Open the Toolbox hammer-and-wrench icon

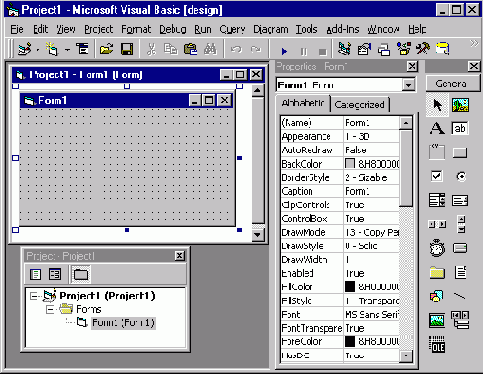tap(423, 49)
